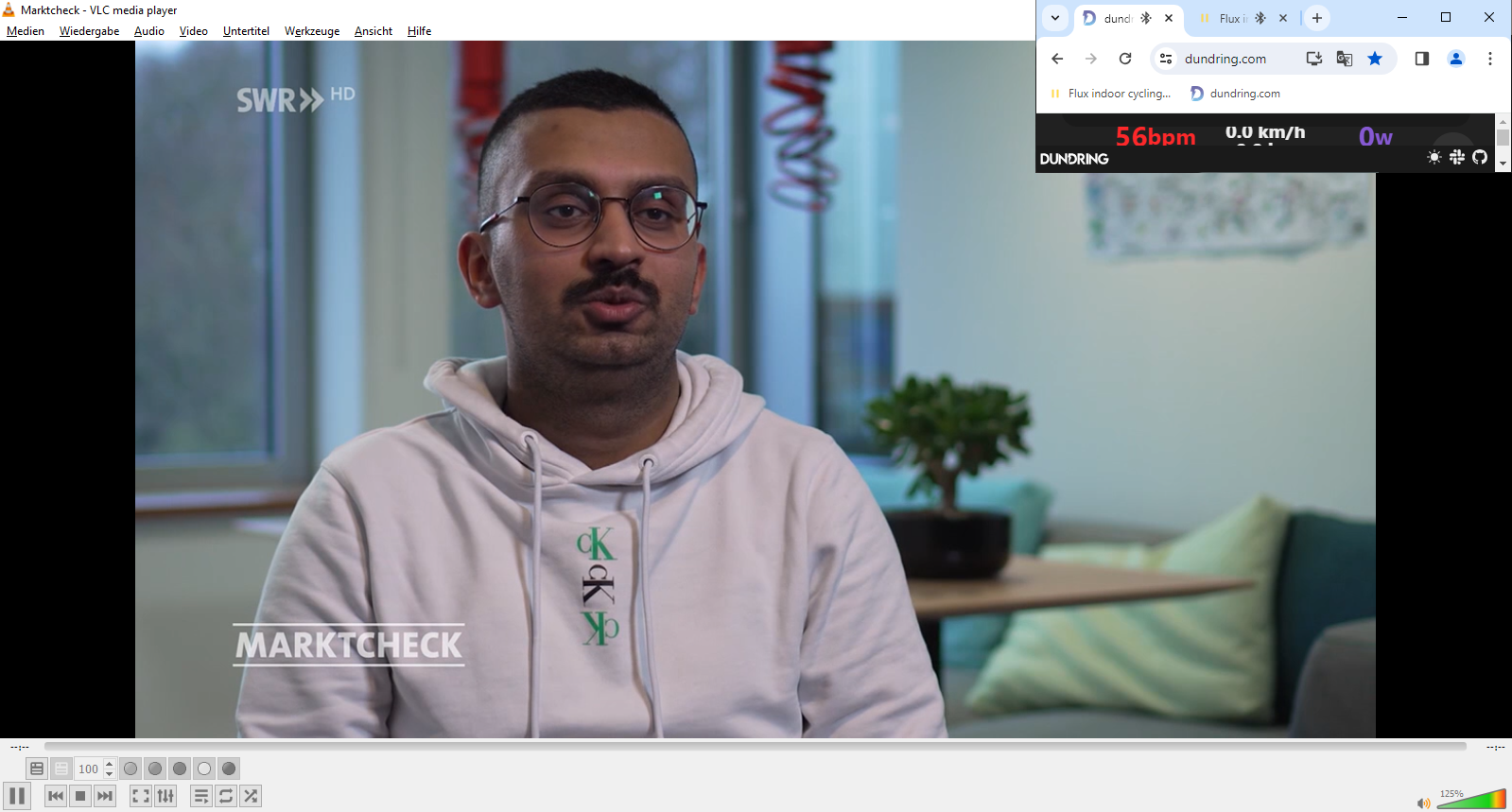Toggle loop playback mode

[x=226, y=796]
